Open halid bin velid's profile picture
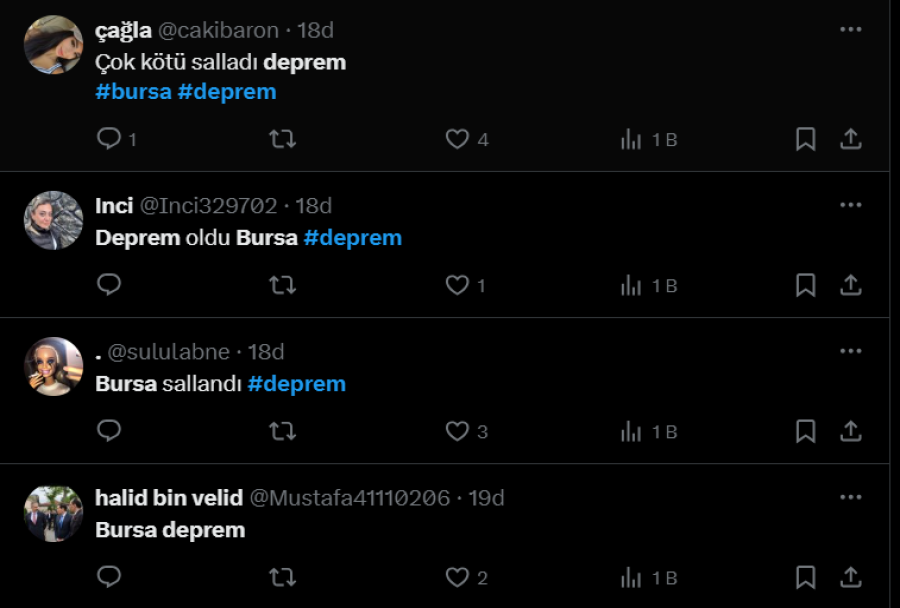The height and width of the screenshot is (608, 900). click(53, 513)
